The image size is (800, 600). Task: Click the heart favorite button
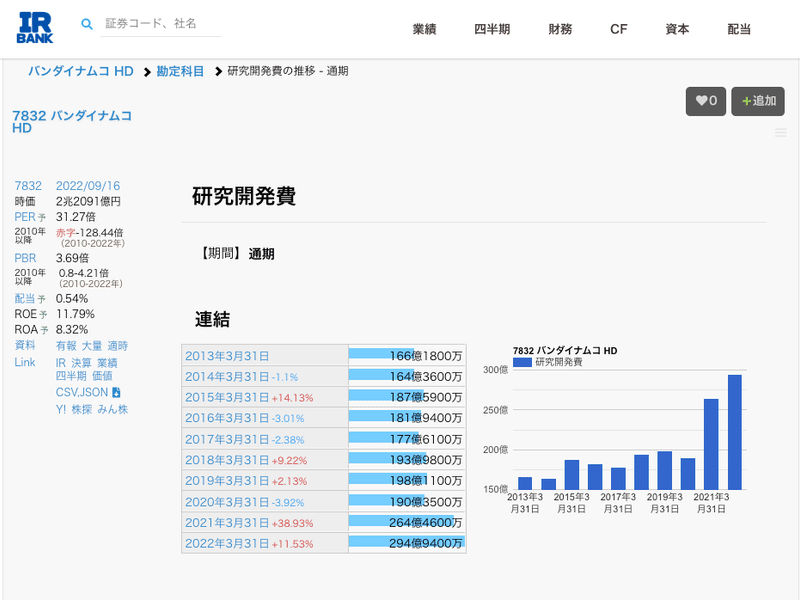tap(706, 101)
